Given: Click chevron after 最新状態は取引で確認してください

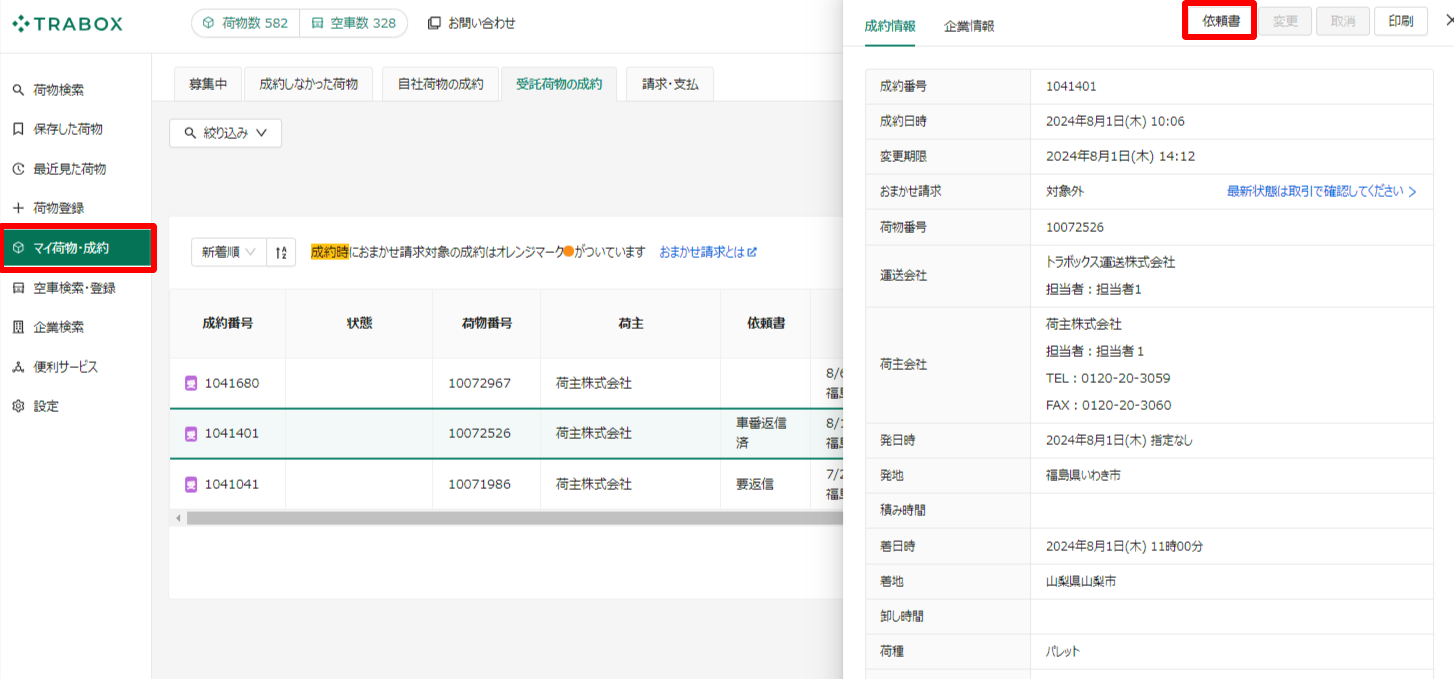Looking at the screenshot, I should 1412,191.
